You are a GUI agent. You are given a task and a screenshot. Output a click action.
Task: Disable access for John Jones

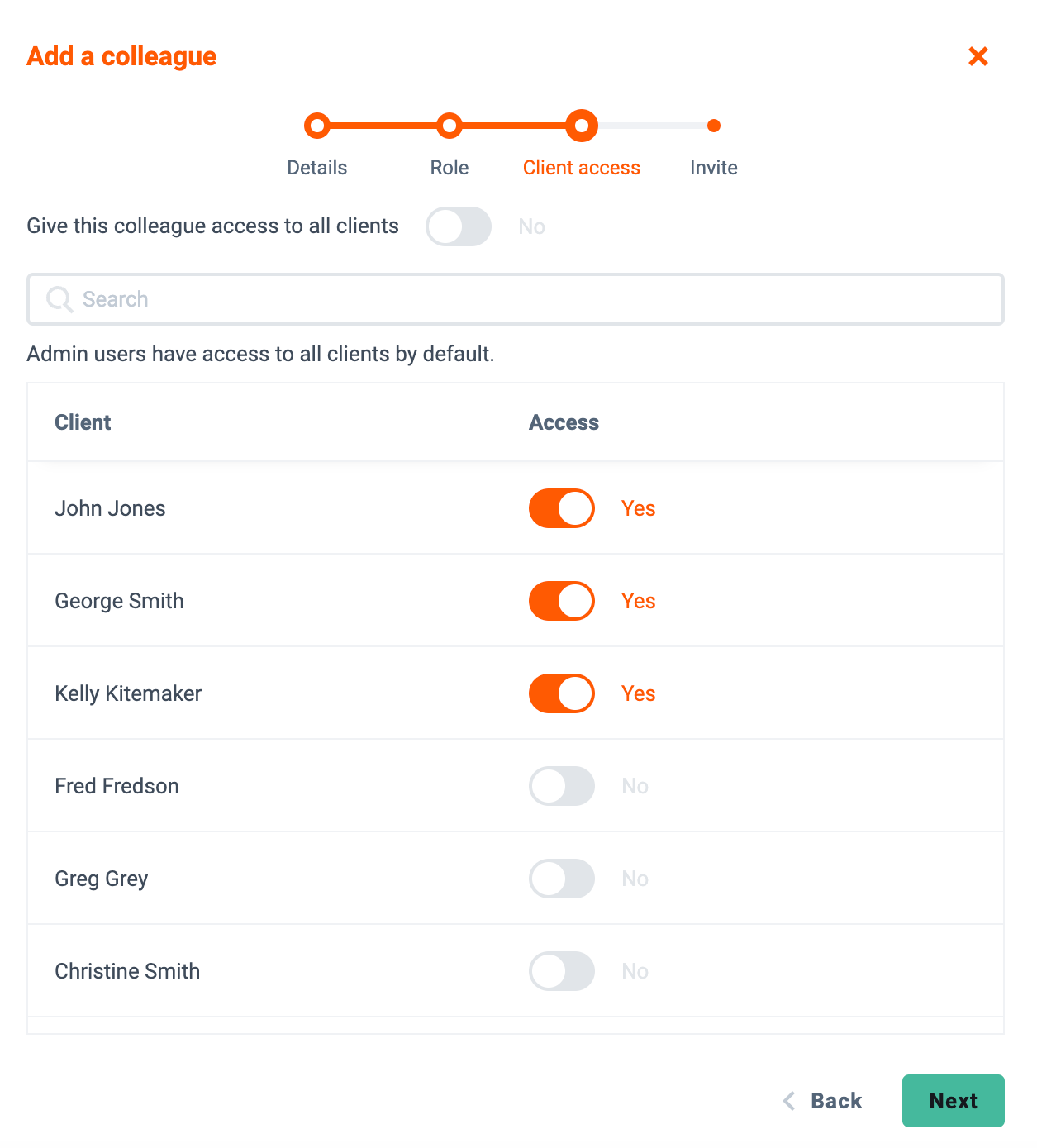pos(562,508)
